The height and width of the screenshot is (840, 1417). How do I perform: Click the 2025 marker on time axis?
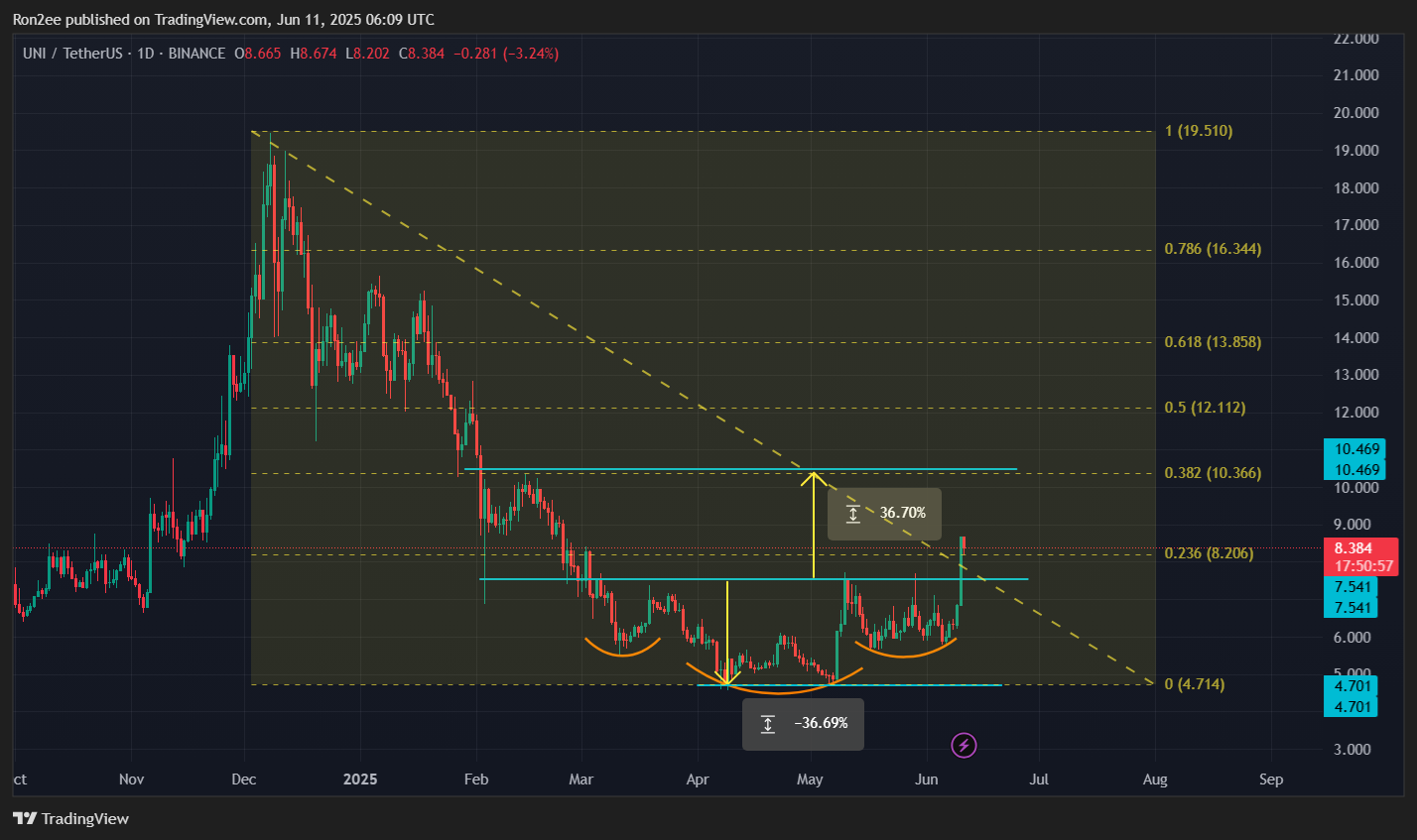click(x=360, y=780)
